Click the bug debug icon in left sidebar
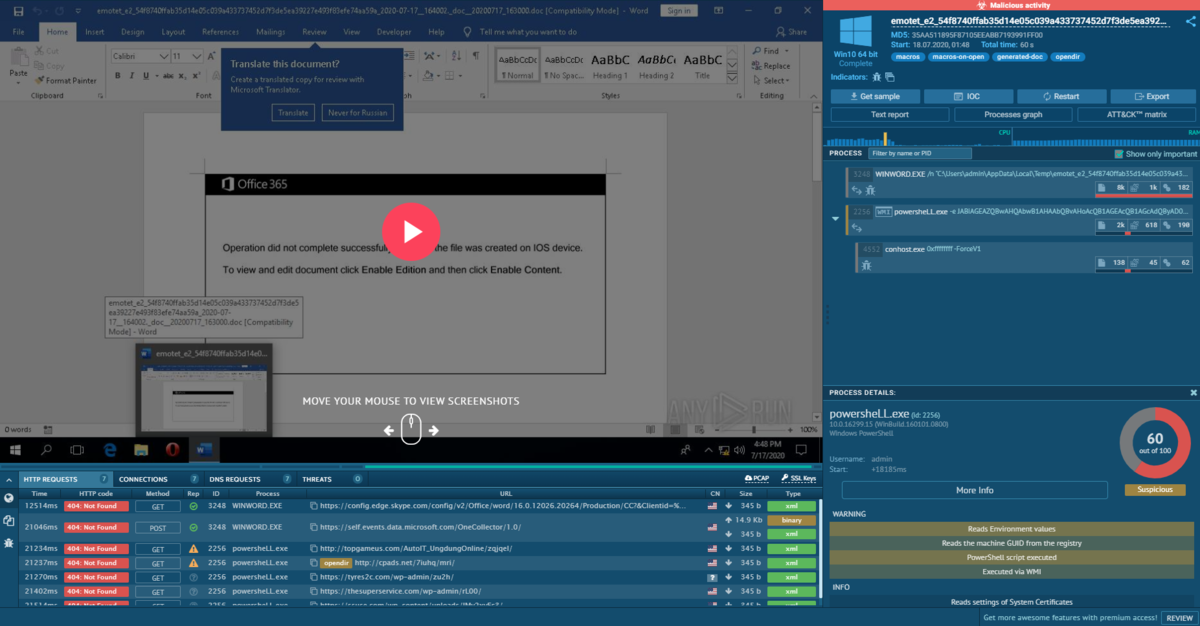 pos(9,542)
